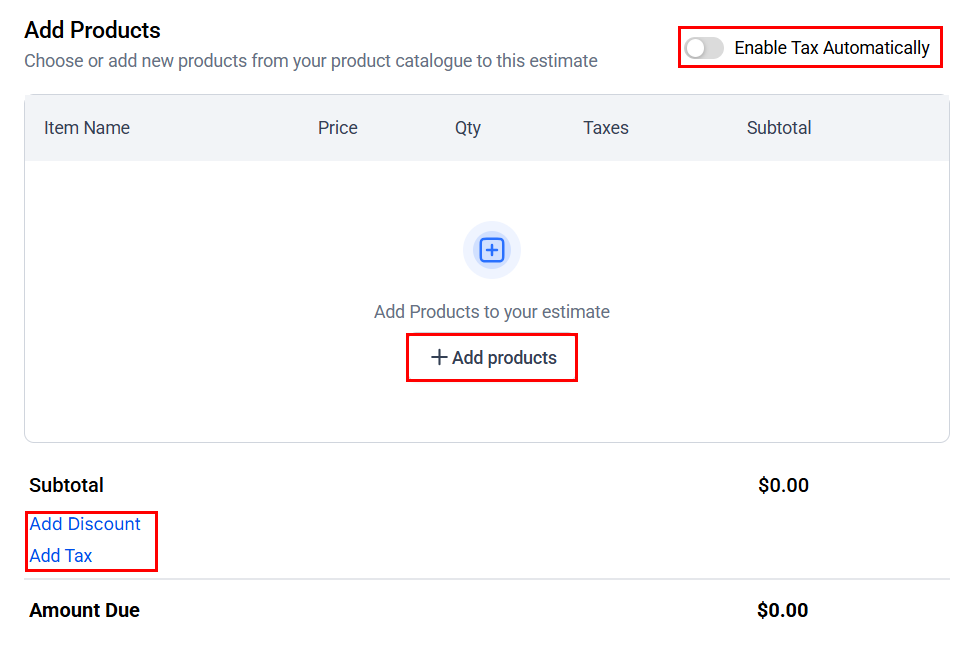Click the Amount Due $0.00 value
This screenshot has width=978, height=650.
783,610
